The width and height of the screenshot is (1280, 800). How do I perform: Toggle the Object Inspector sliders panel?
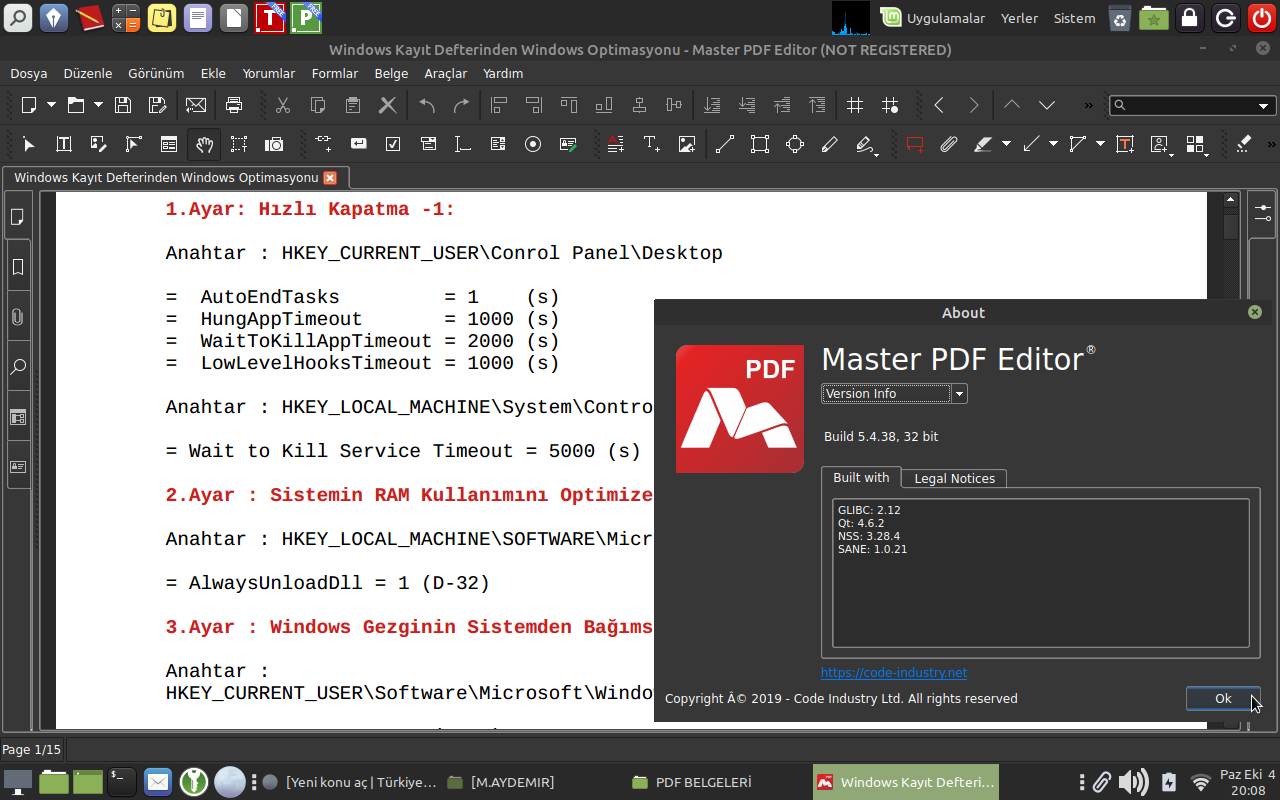tap(1263, 212)
